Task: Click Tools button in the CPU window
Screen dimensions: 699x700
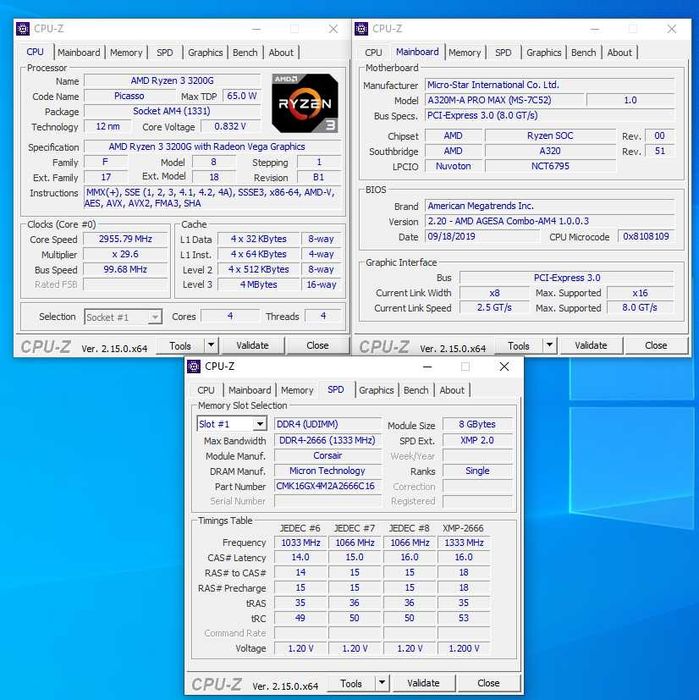Action: click(x=180, y=346)
